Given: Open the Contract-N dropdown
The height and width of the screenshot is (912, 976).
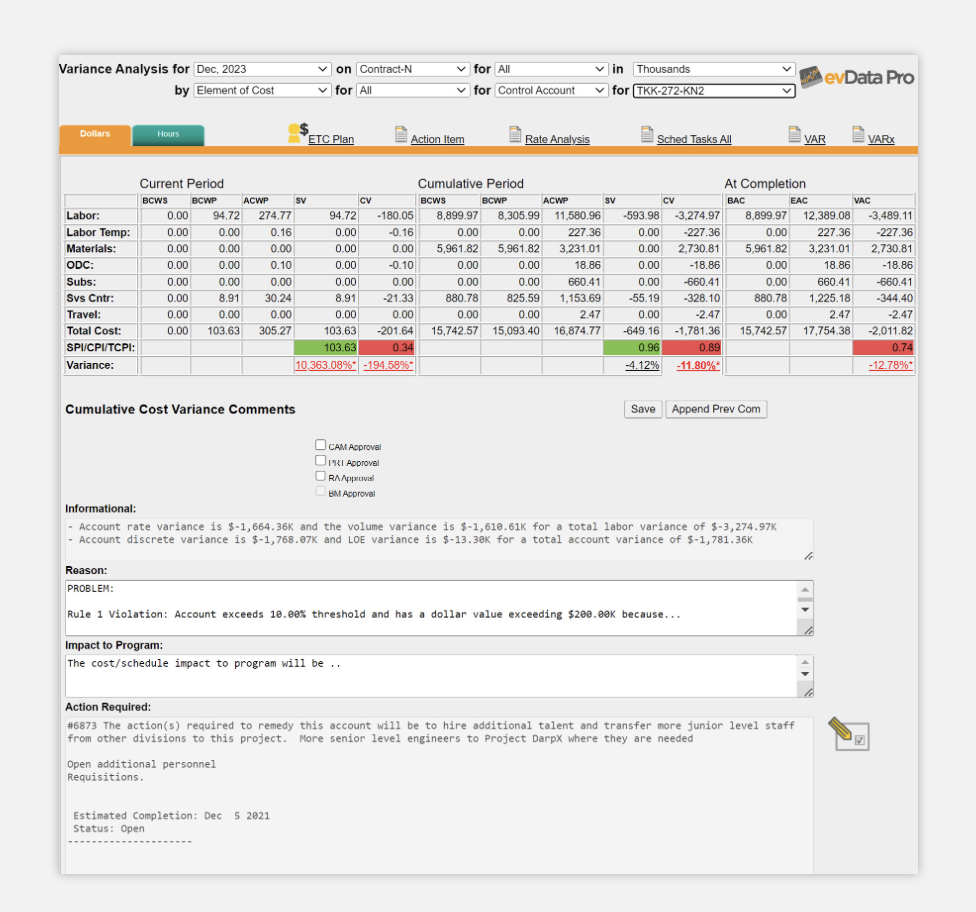Looking at the screenshot, I should pos(413,69).
